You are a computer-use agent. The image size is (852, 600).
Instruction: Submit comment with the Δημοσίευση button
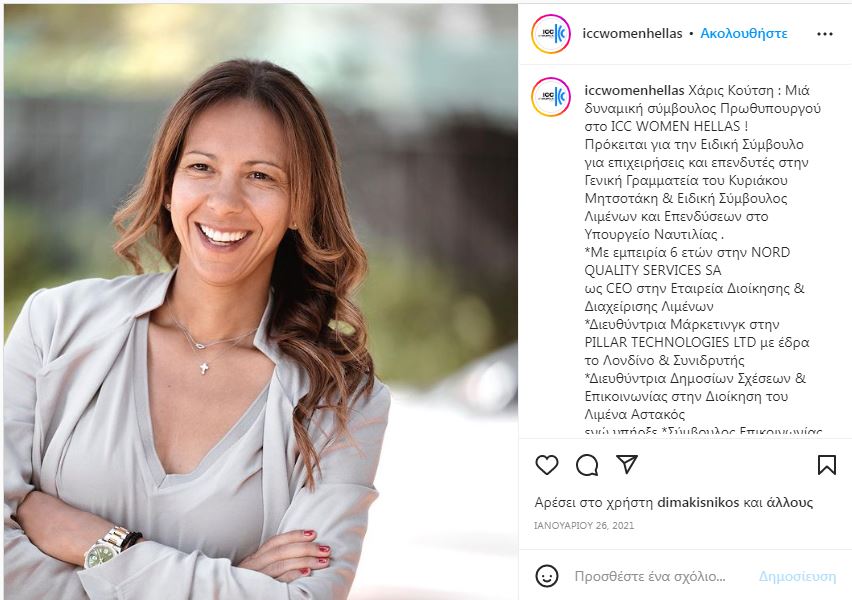[x=797, y=576]
